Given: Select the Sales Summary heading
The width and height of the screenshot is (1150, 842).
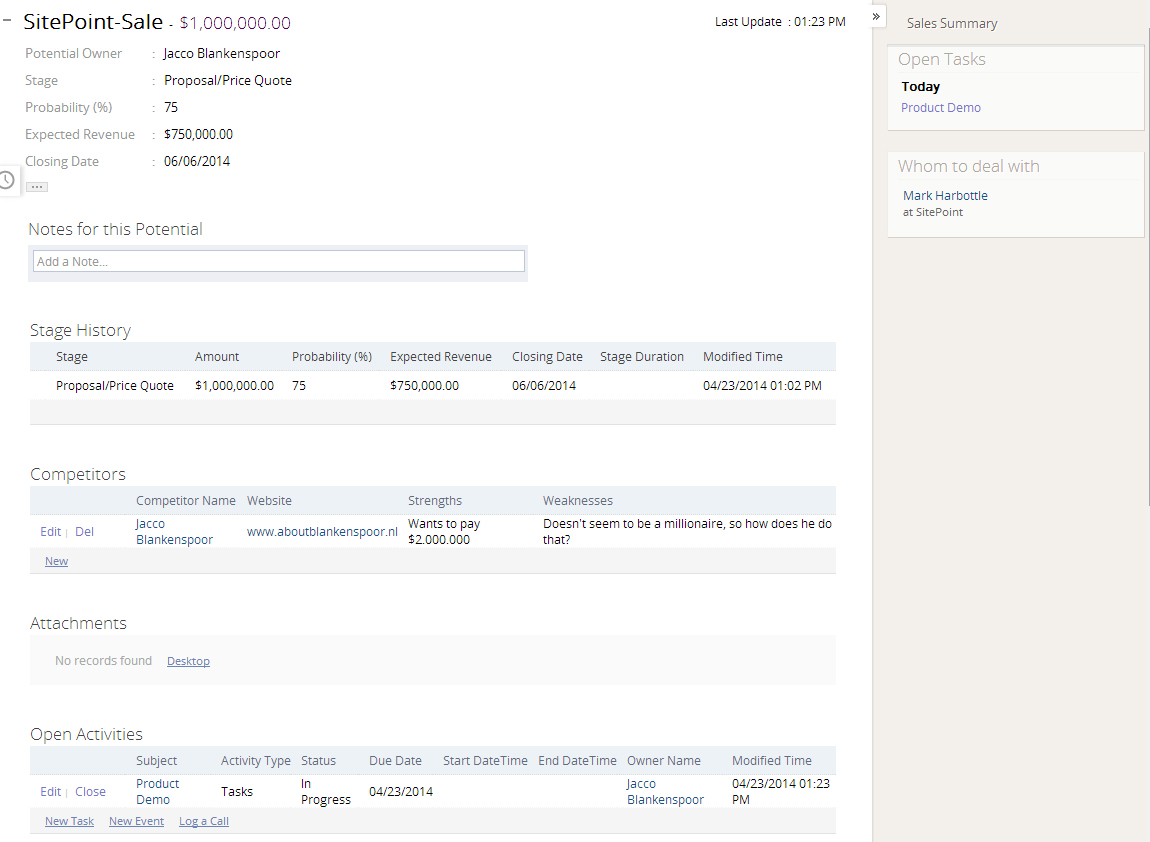Looking at the screenshot, I should (x=951, y=23).
